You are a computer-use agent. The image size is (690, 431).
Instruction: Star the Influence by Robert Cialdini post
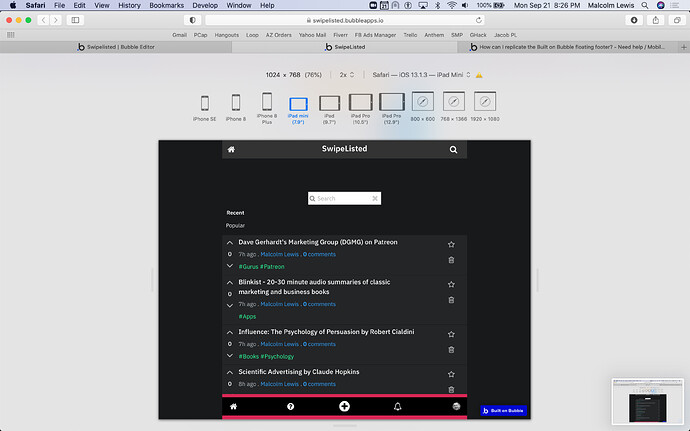(x=451, y=334)
